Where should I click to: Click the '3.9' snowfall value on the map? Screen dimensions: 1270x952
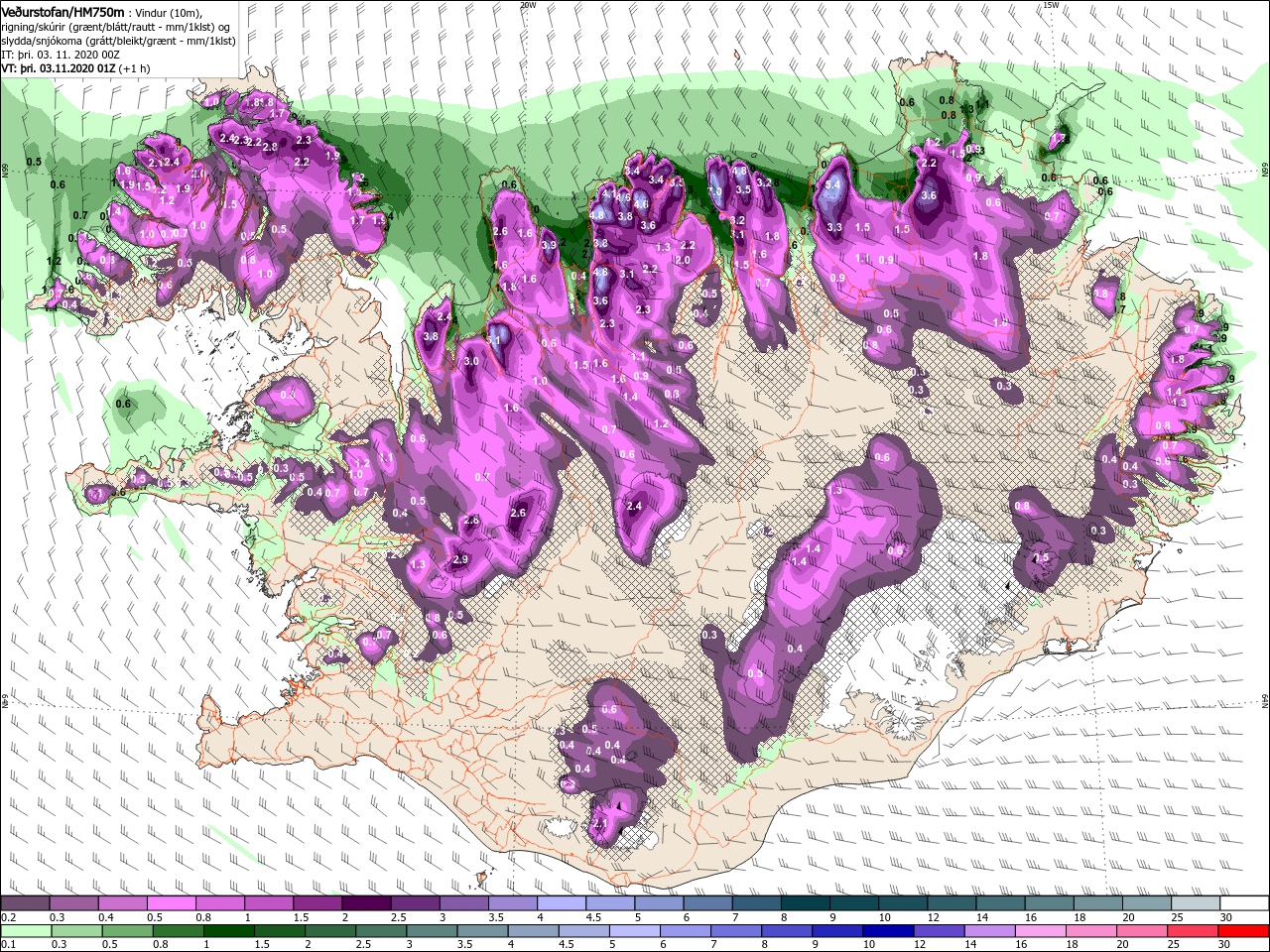point(550,245)
